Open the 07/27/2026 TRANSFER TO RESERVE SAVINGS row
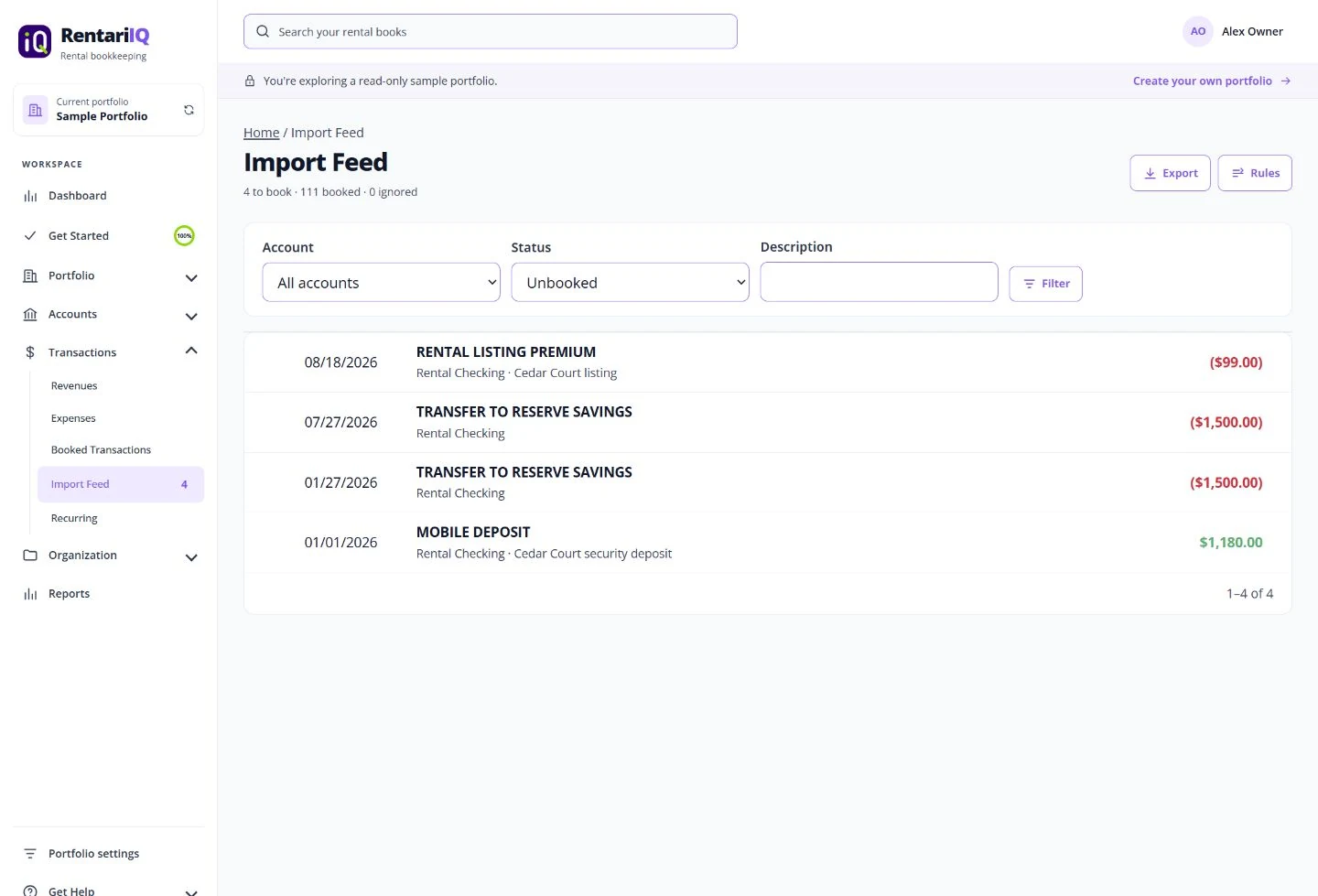Screen dimensions: 1318x896 click(768, 423)
